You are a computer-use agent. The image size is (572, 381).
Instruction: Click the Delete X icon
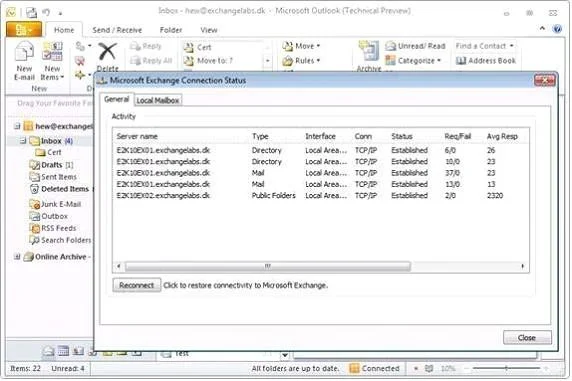point(107,51)
